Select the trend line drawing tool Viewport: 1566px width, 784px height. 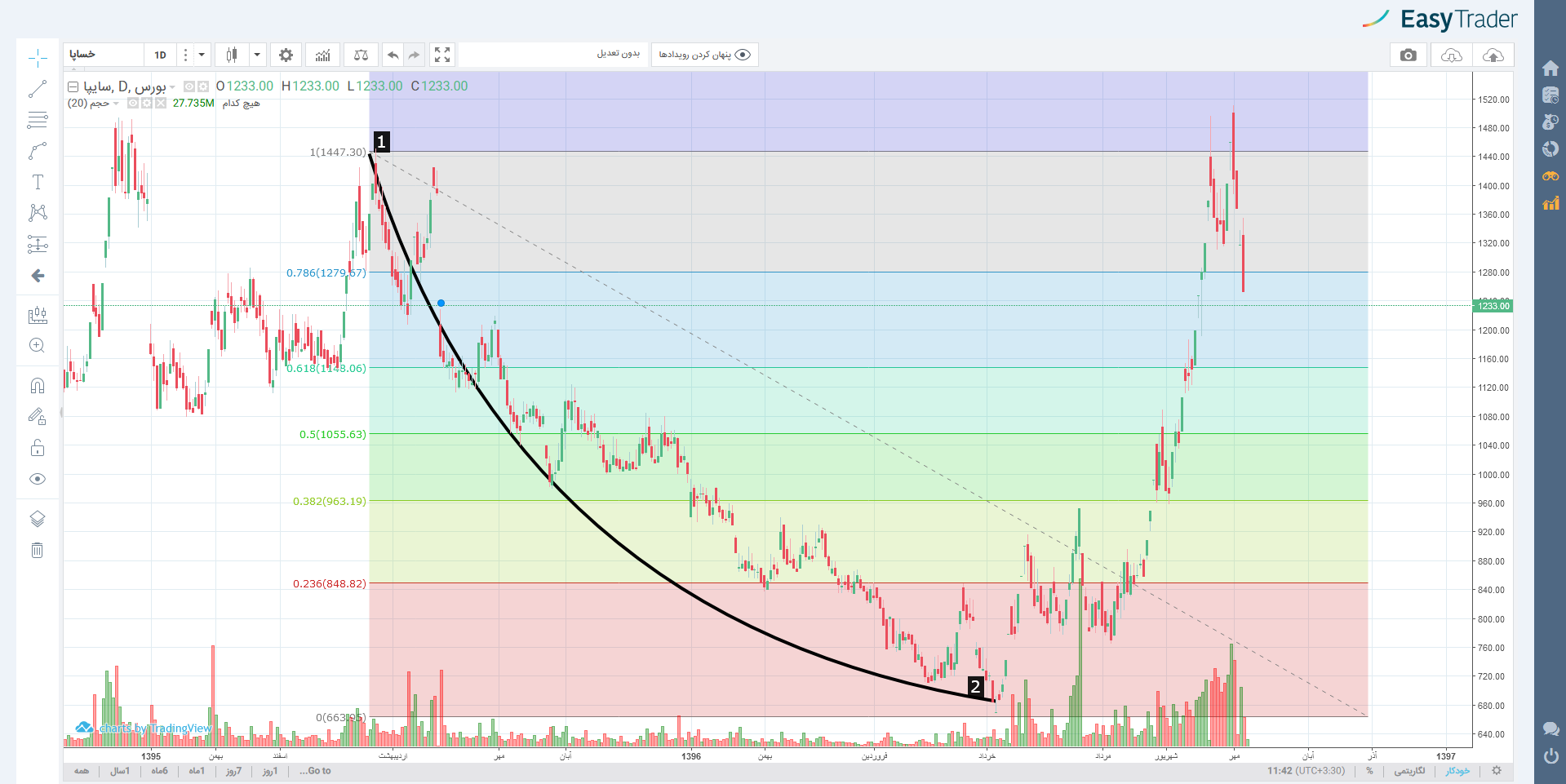38,89
